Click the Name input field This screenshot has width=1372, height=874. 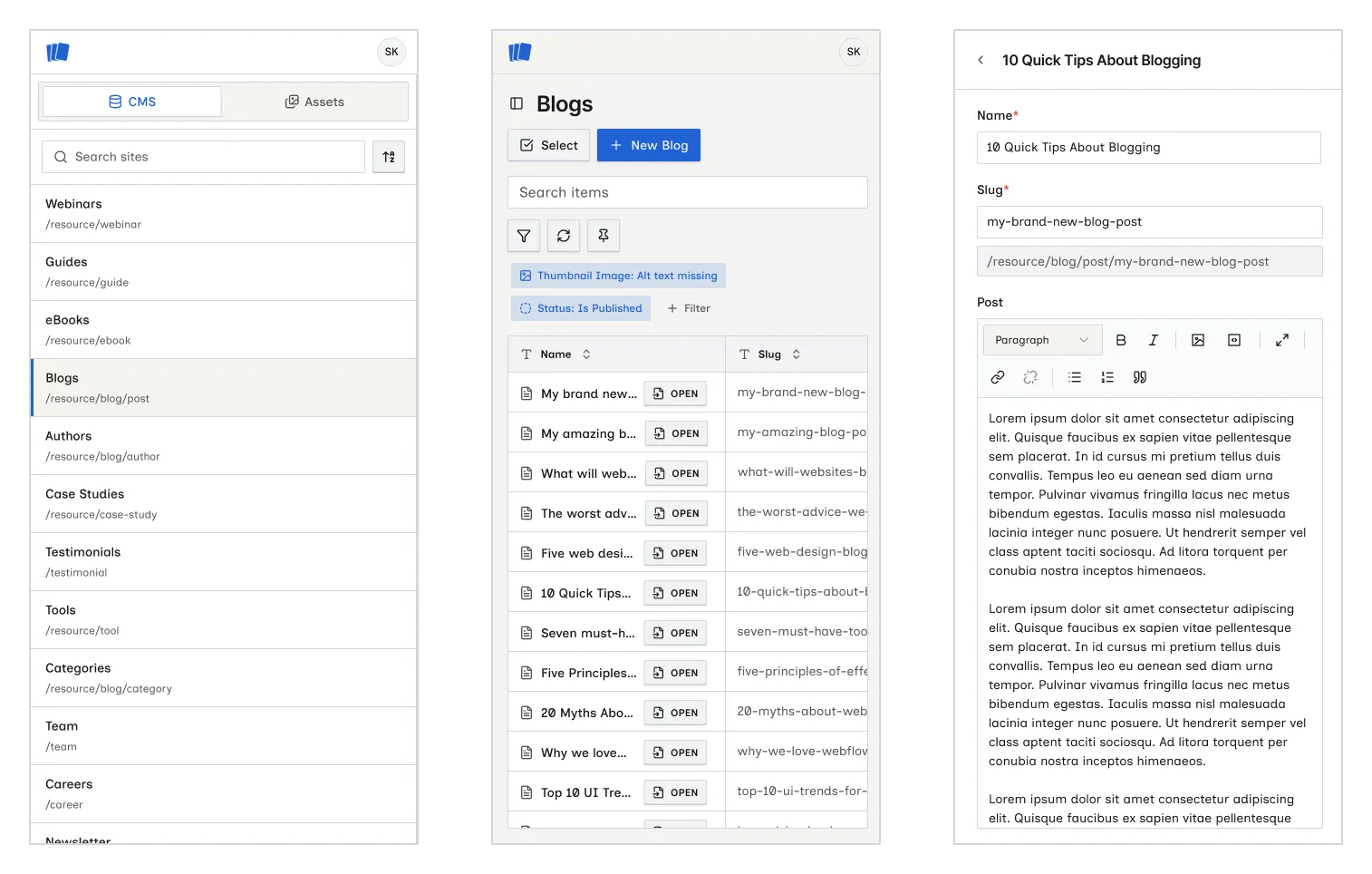tap(1149, 148)
